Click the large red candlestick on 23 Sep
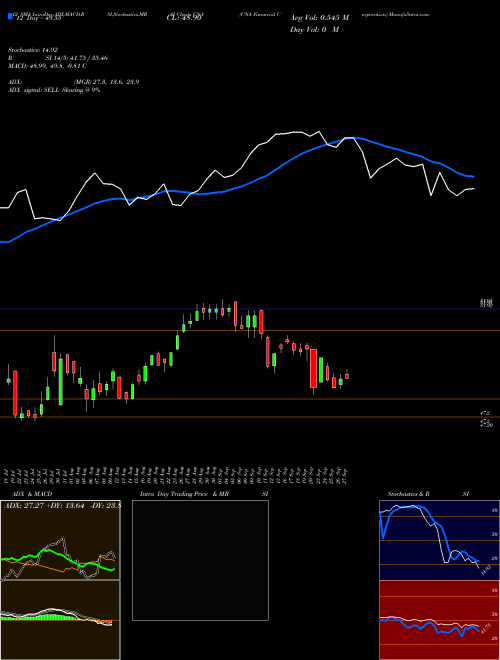 pos(313,368)
